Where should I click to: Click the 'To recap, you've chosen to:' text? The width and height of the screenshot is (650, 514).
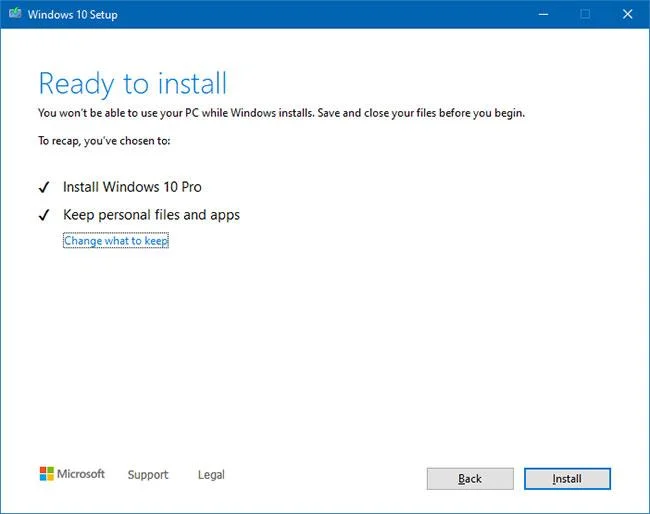click(x=104, y=141)
